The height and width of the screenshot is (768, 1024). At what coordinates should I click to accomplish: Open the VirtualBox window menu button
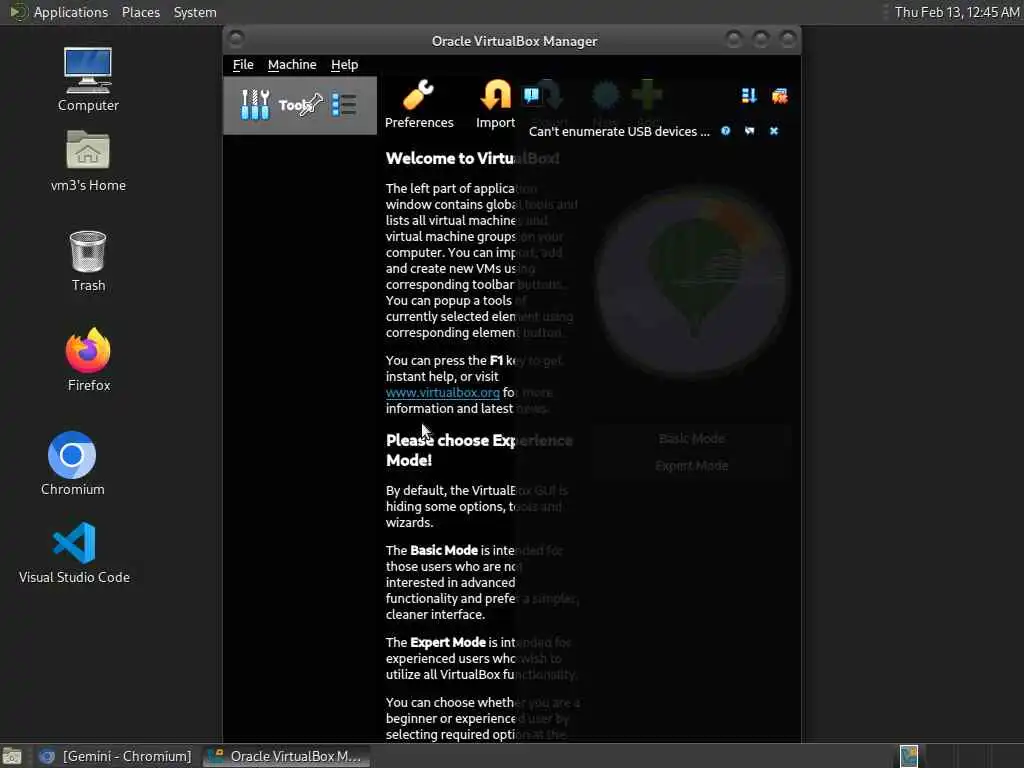236,39
